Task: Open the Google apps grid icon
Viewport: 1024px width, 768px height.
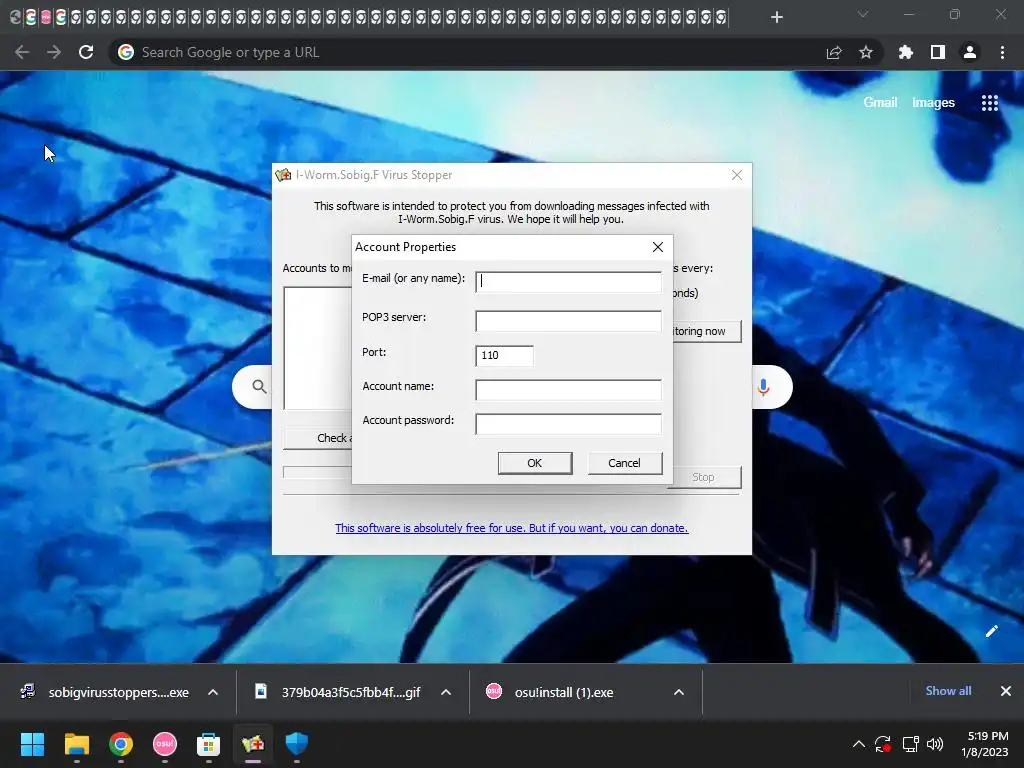Action: tap(989, 103)
